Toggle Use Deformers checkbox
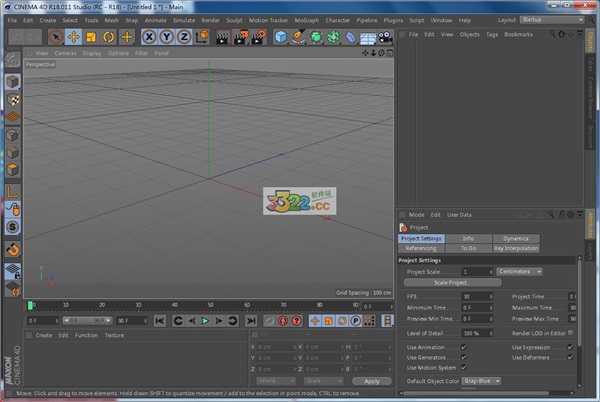 pos(571,356)
